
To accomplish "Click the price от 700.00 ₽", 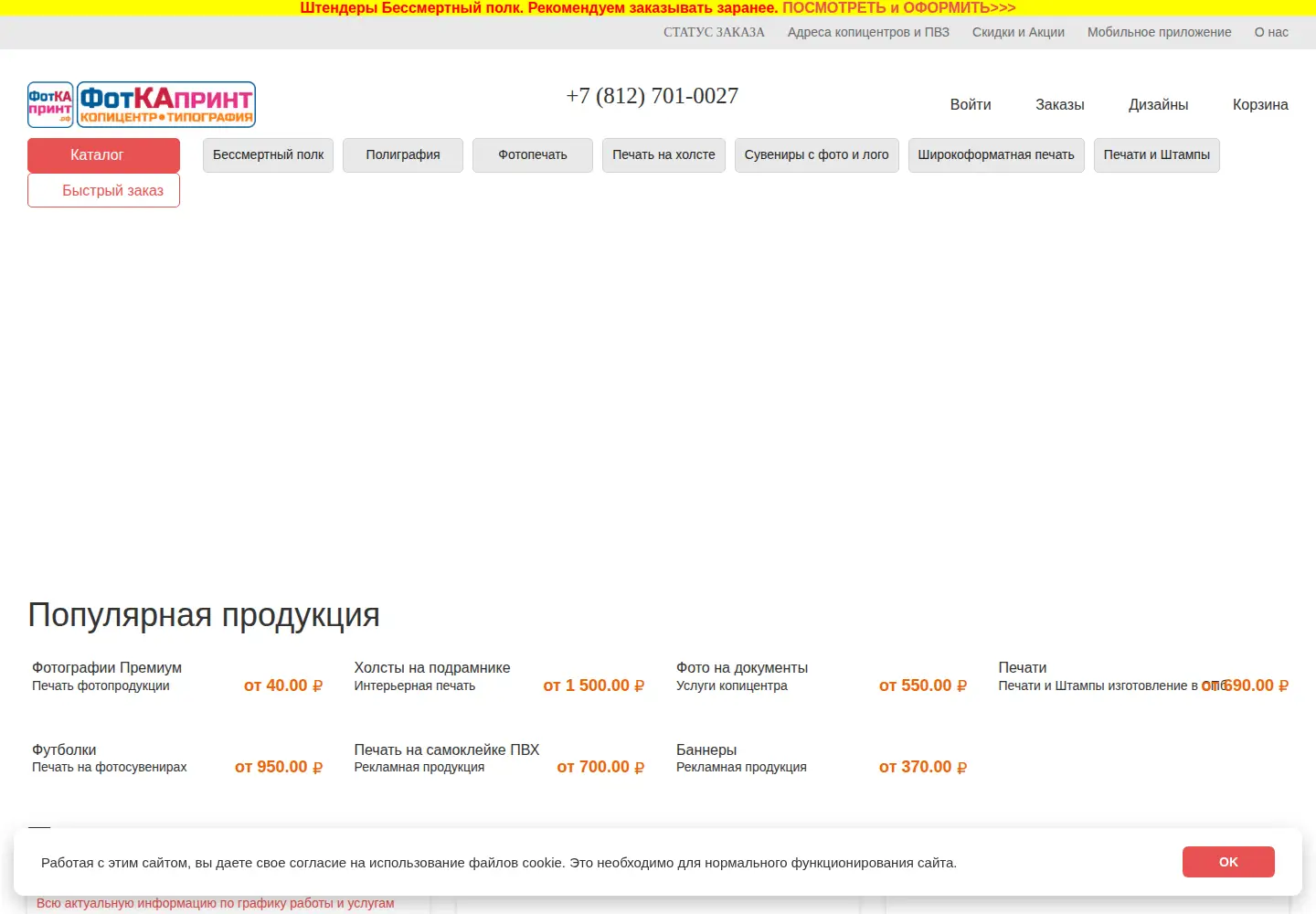I will 600,767.
